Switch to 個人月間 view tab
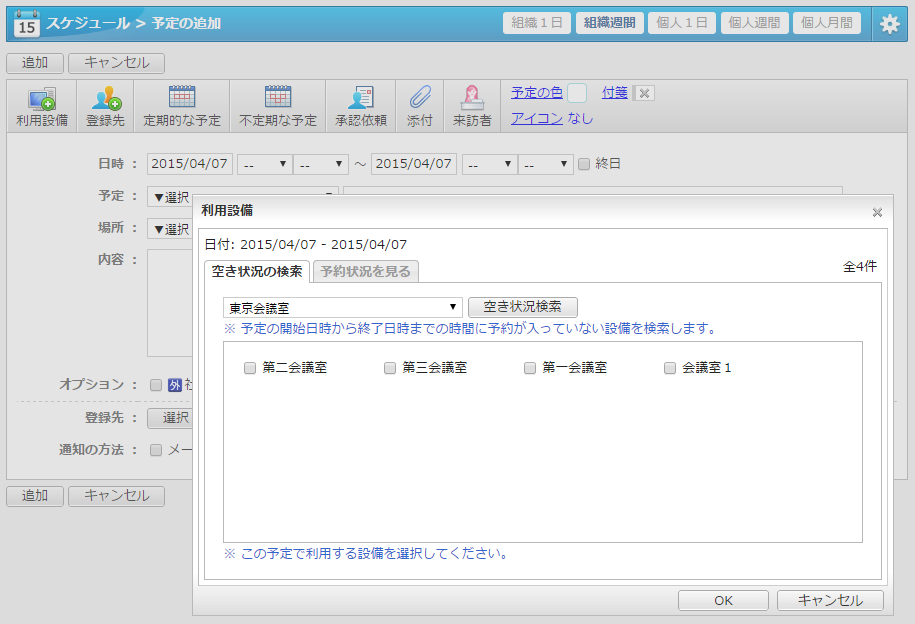 click(826, 23)
